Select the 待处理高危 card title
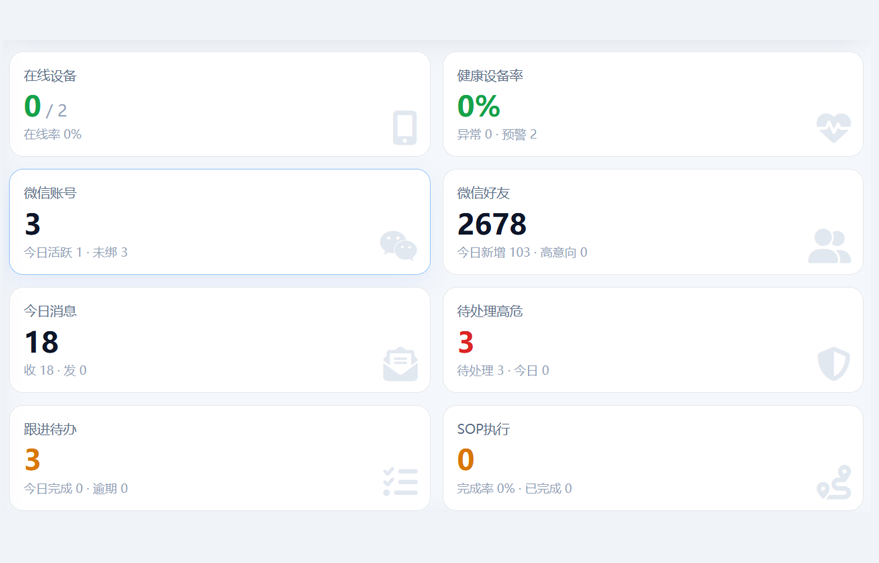 pyautogui.click(x=490, y=311)
